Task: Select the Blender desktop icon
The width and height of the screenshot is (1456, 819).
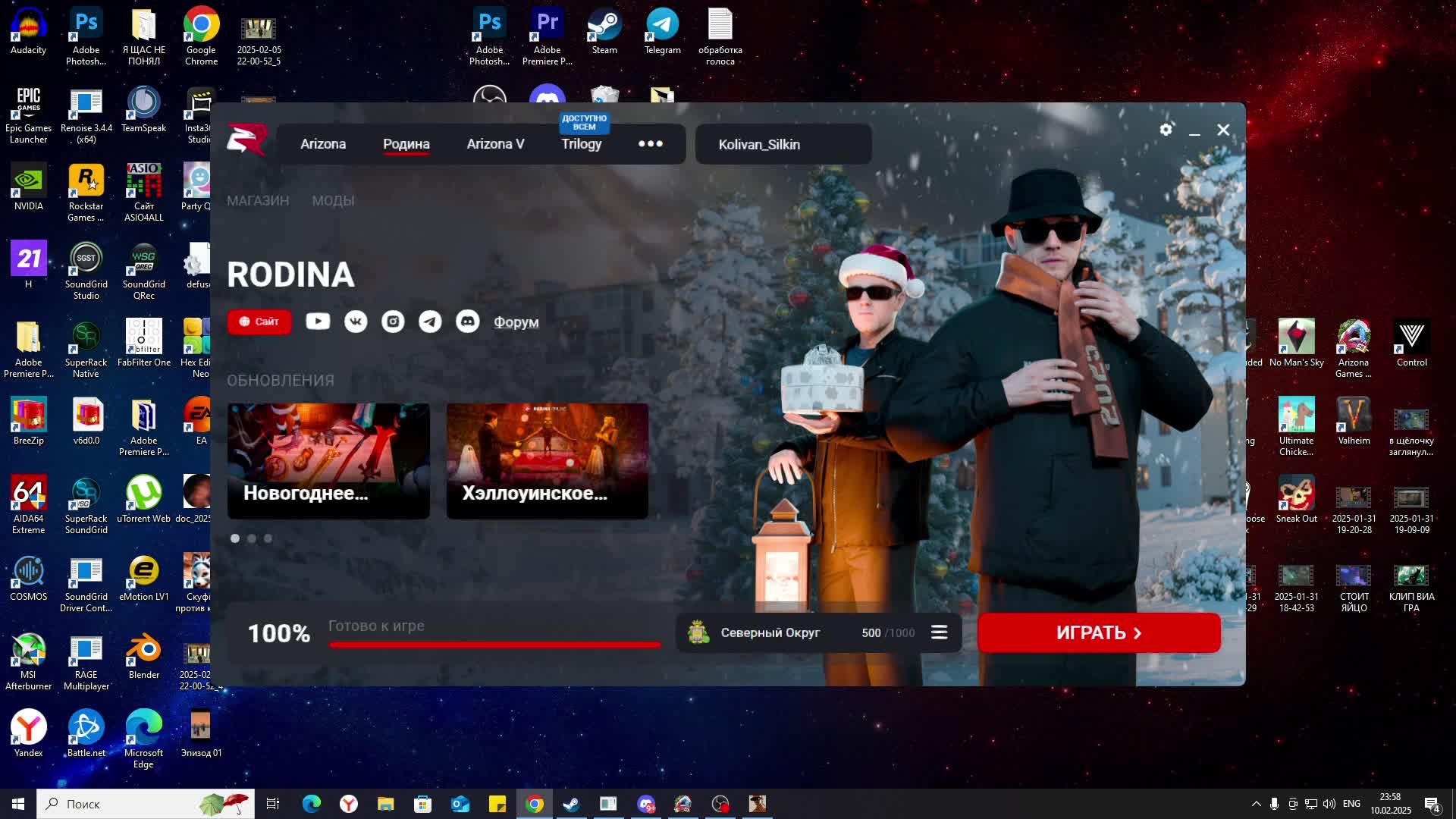Action: click(x=143, y=656)
